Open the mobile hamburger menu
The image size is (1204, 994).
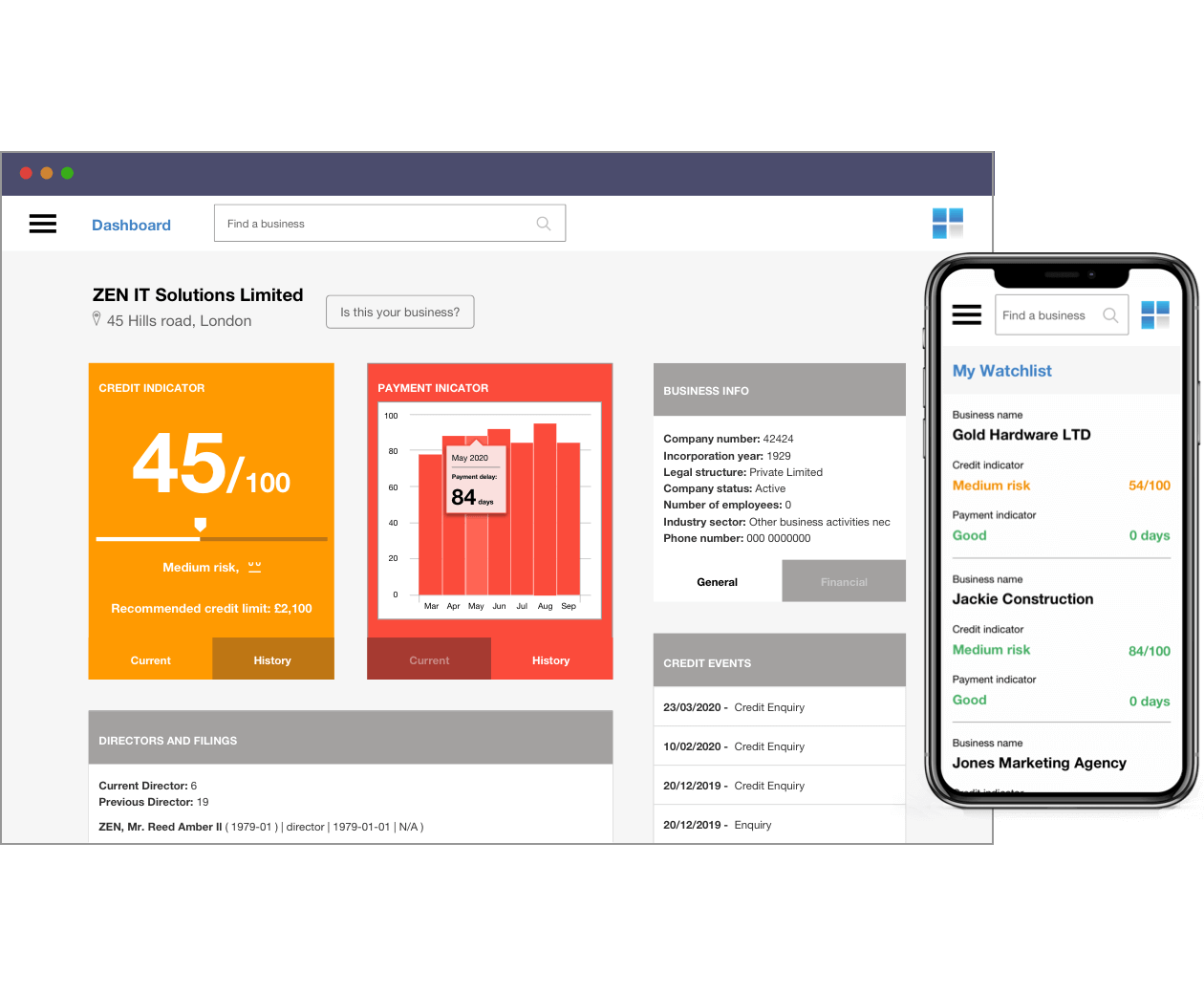point(966,314)
